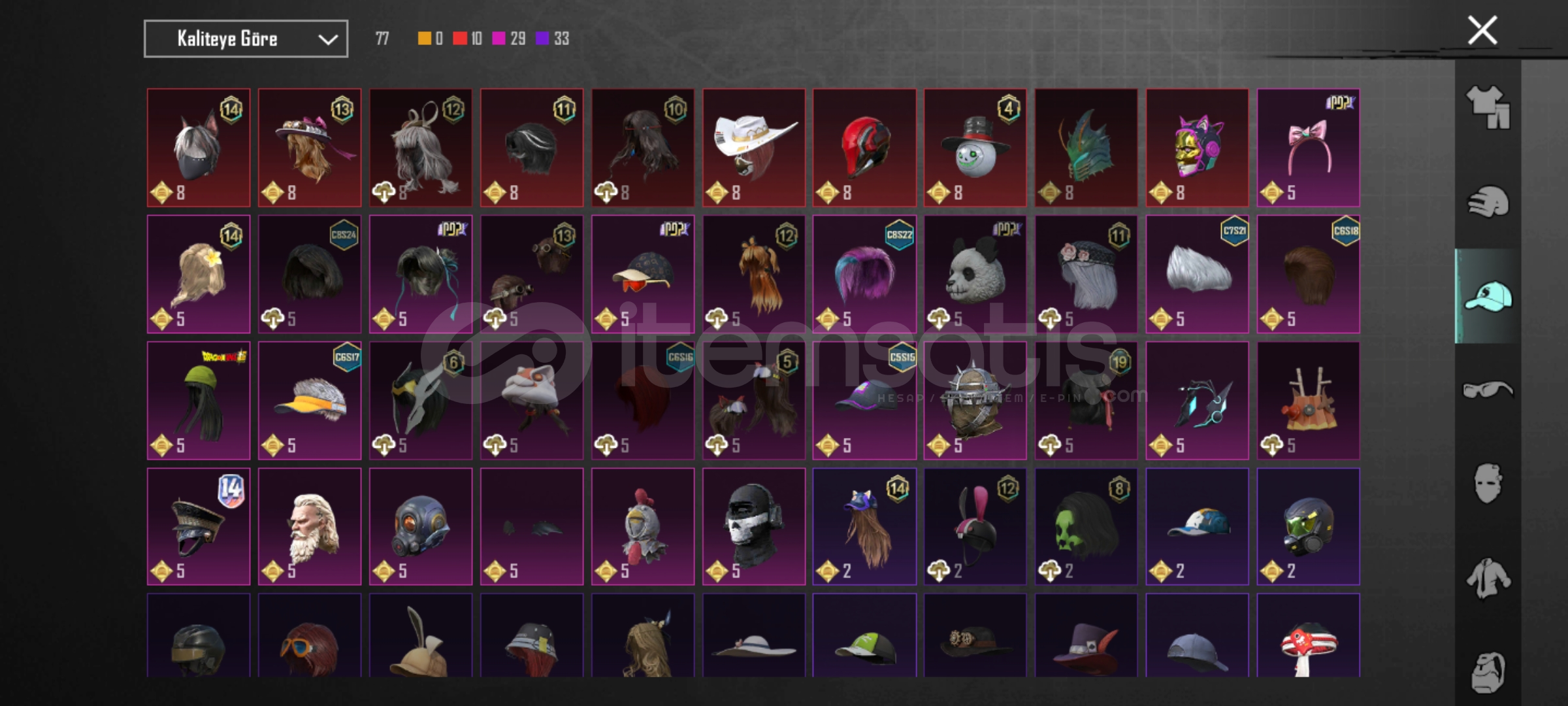Image resolution: width=1568 pixels, height=706 pixels.
Task: Filter by the pink quality swatch showing 29
Action: coord(498,39)
